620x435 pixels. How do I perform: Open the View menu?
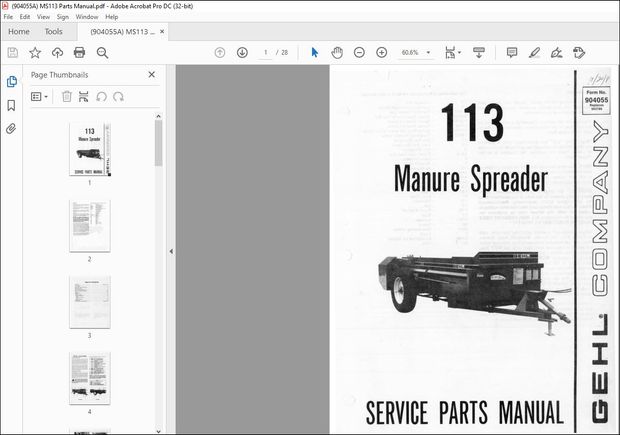[43, 17]
